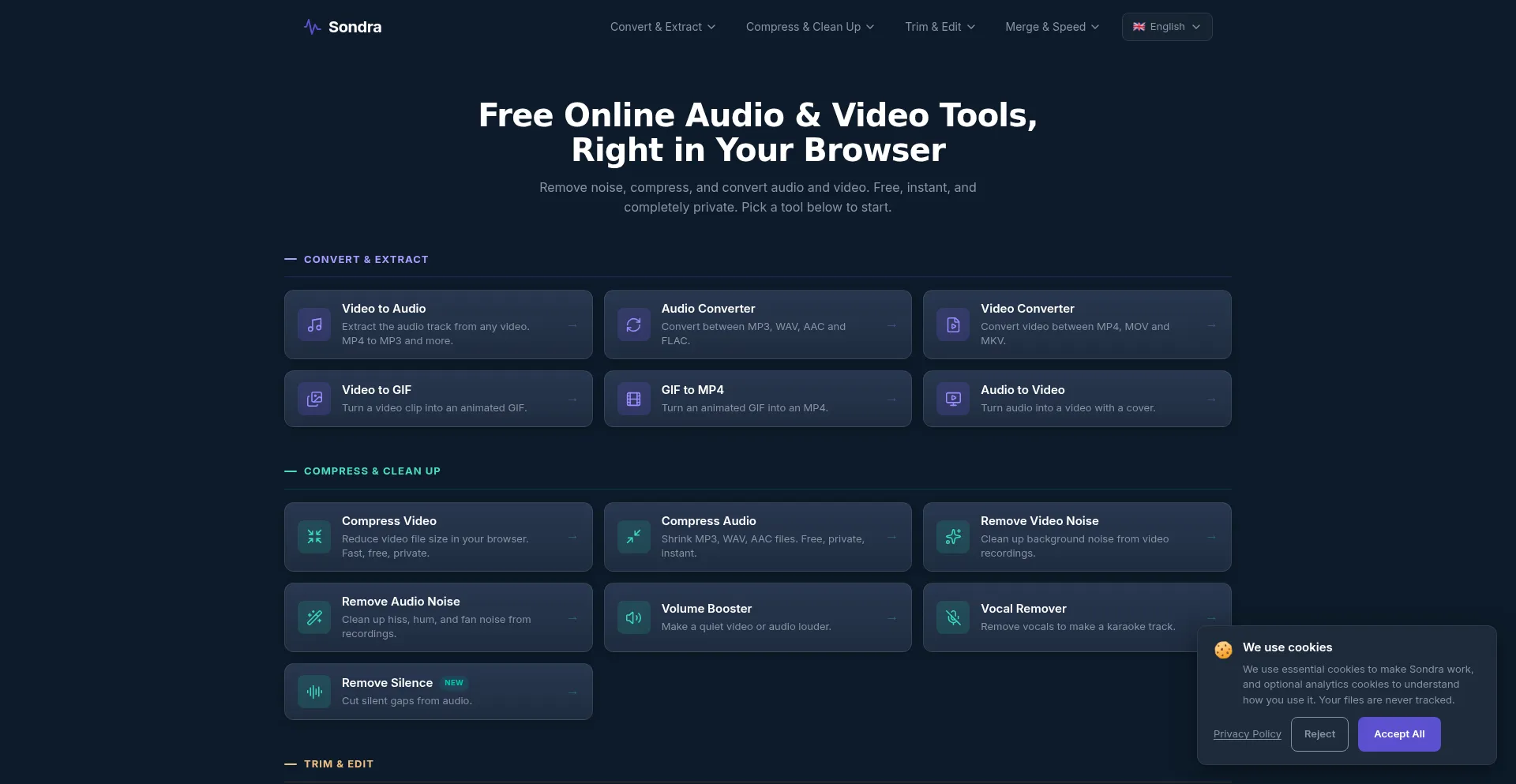Click the Remove Silence waveform icon

pos(314,692)
